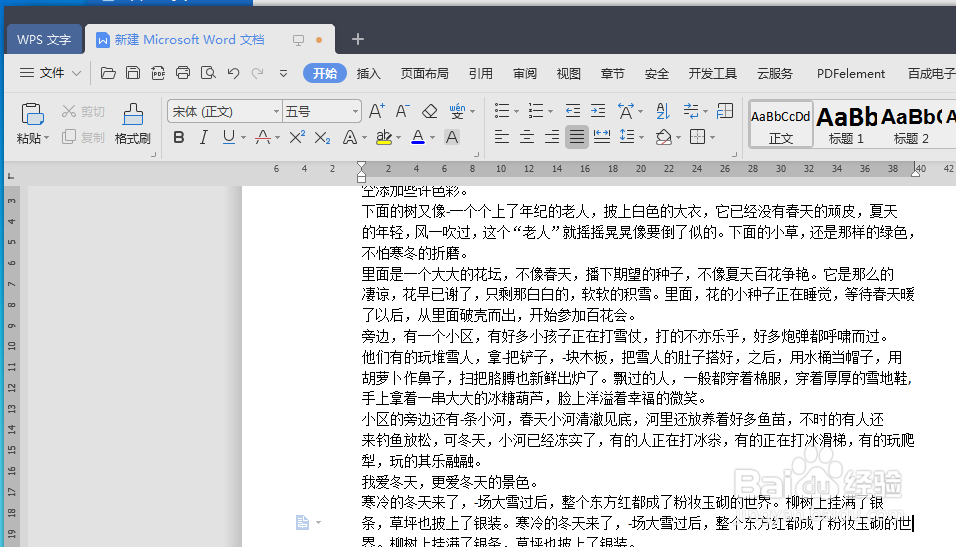This screenshot has width=956, height=547.
Task: Apply subscript formatting
Action: (322, 138)
